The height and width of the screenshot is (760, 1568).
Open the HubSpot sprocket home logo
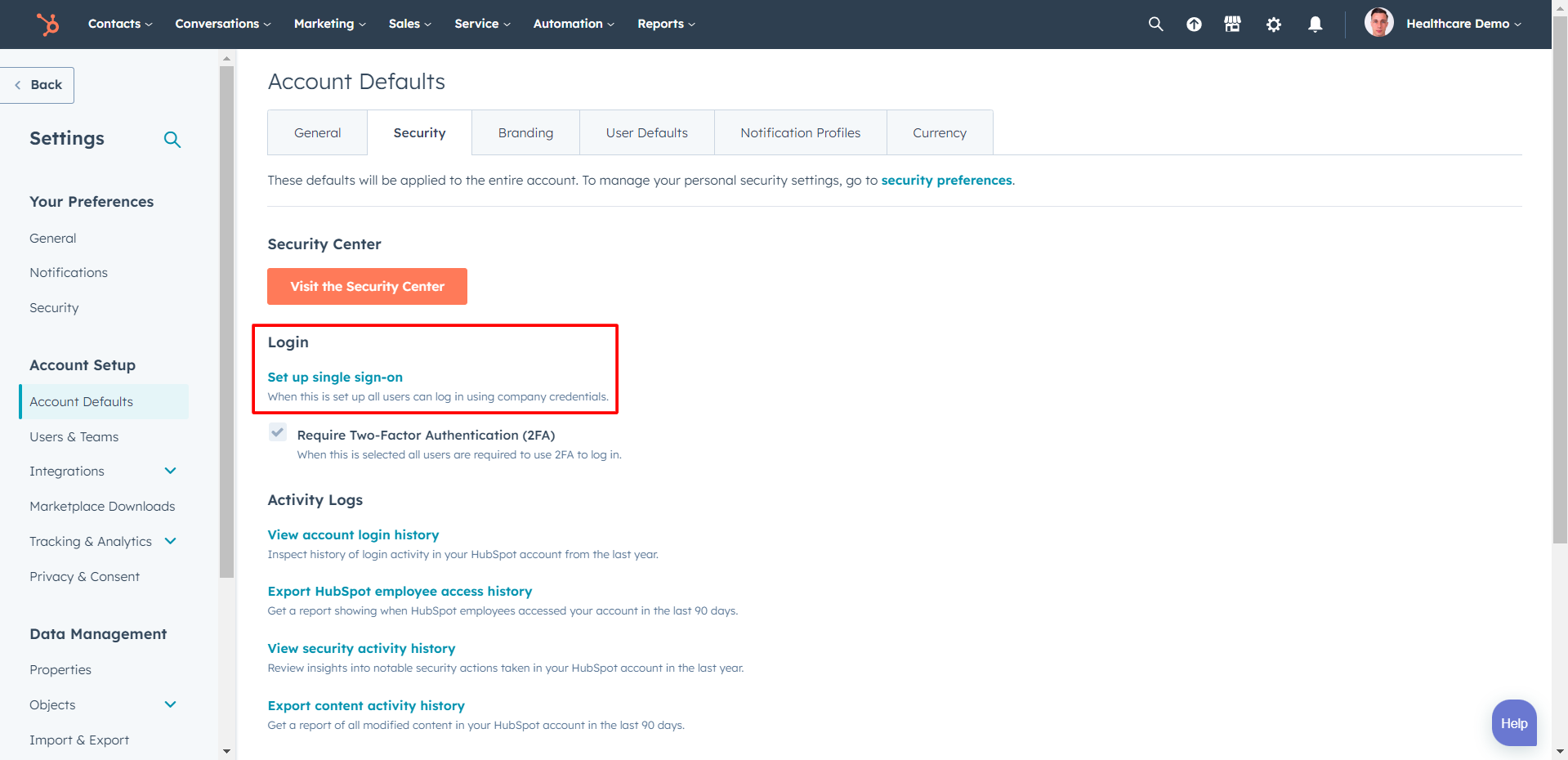click(x=47, y=24)
